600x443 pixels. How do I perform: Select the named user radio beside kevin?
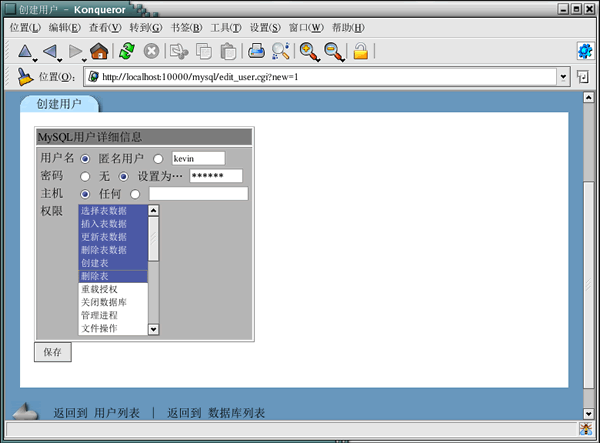tap(158, 158)
